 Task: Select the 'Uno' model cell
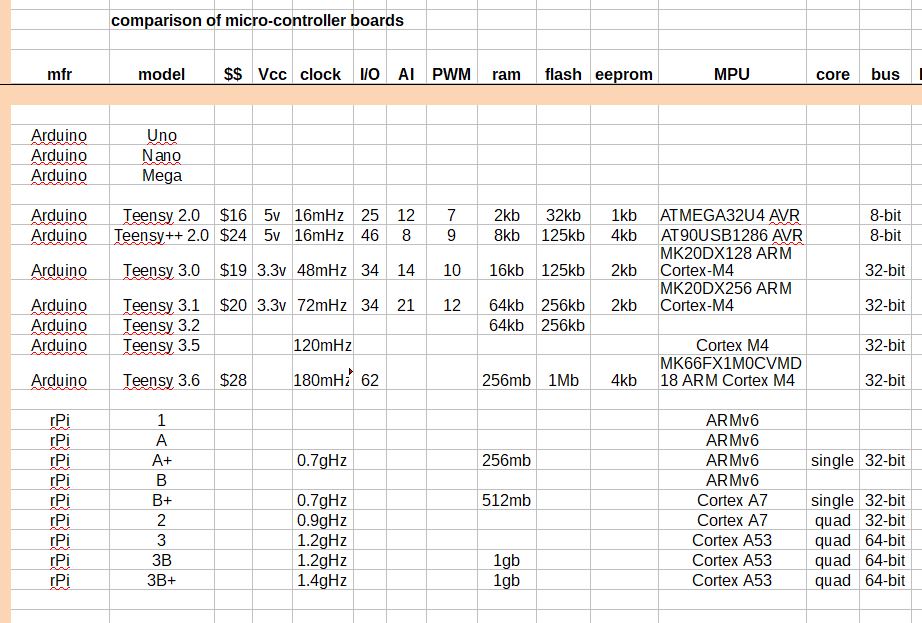click(162, 136)
